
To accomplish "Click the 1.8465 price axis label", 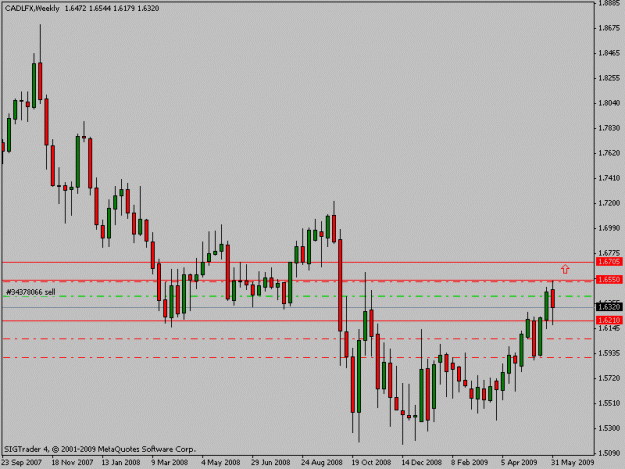I will 609,53.
